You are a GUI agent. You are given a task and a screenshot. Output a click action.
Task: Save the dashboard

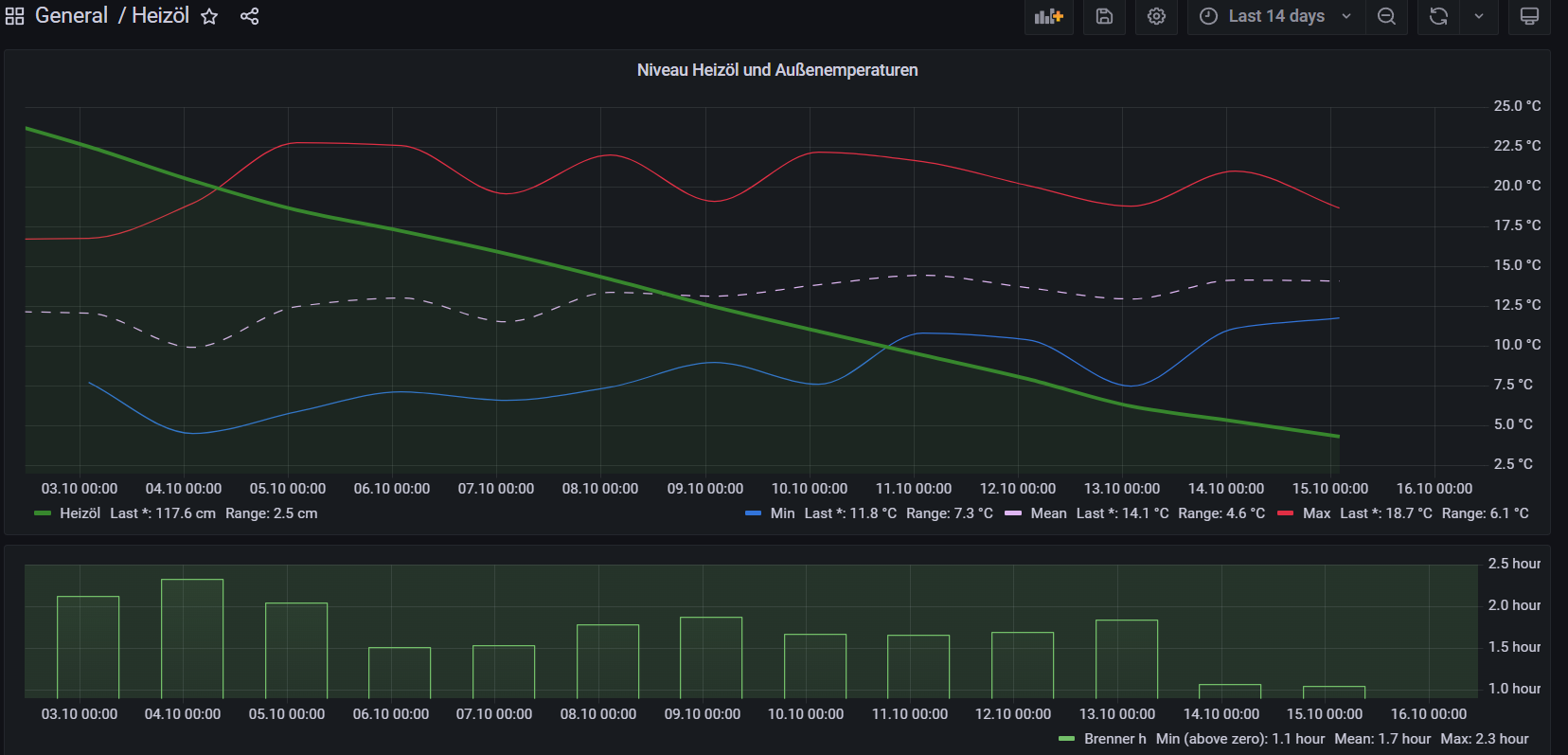(1104, 16)
